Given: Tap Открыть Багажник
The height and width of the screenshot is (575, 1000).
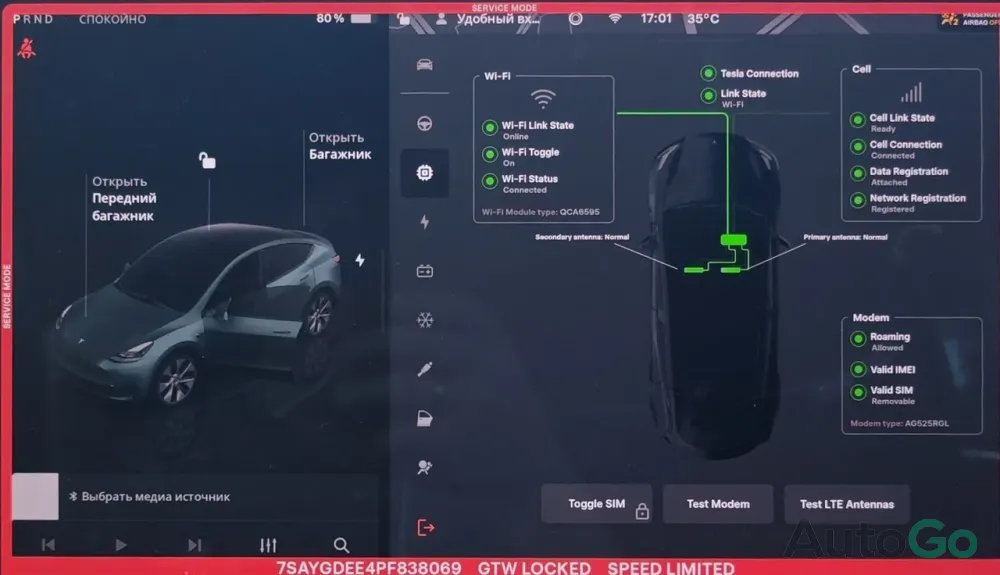Looking at the screenshot, I should point(340,146).
